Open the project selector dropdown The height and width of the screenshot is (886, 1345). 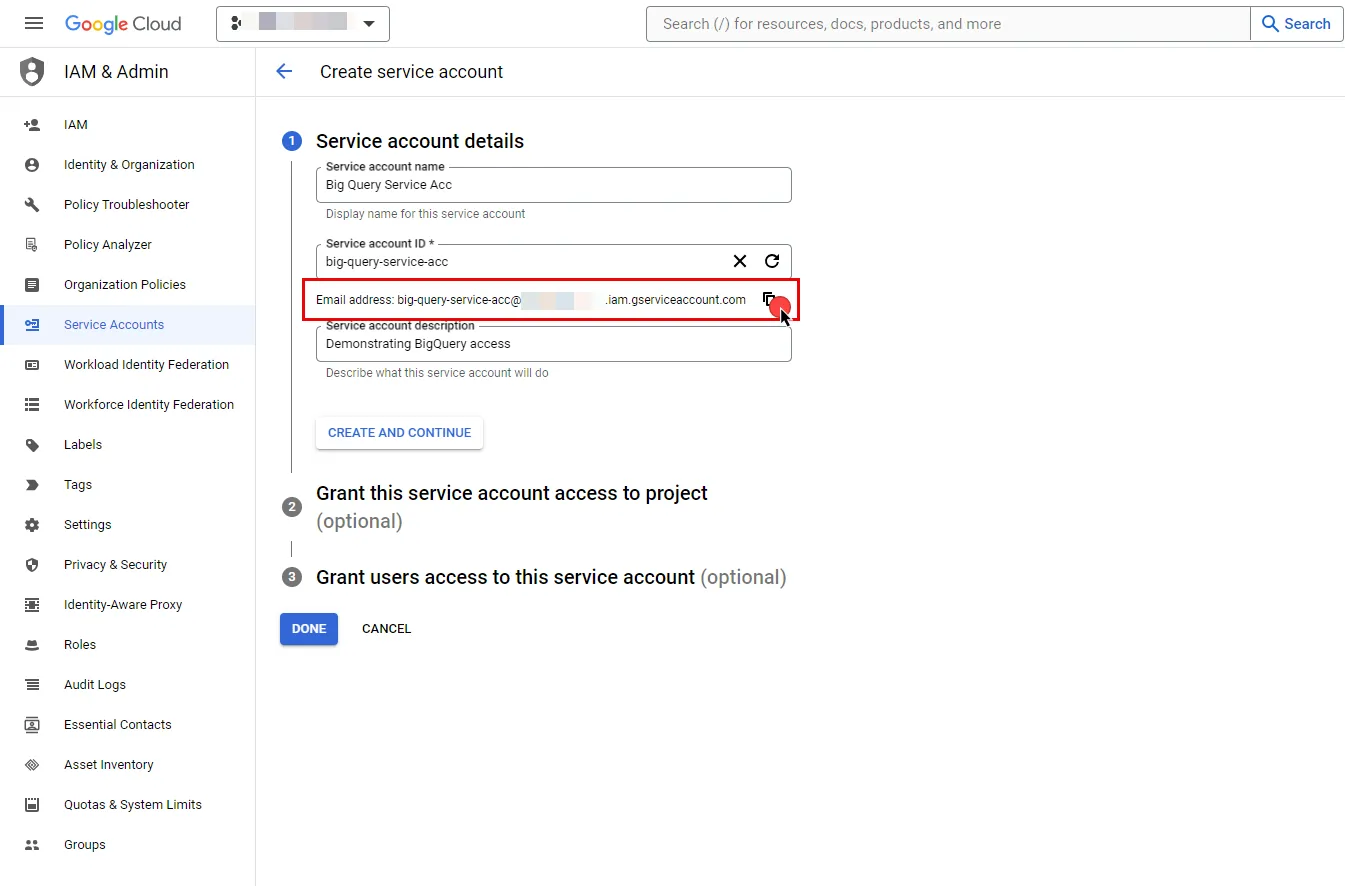point(370,23)
